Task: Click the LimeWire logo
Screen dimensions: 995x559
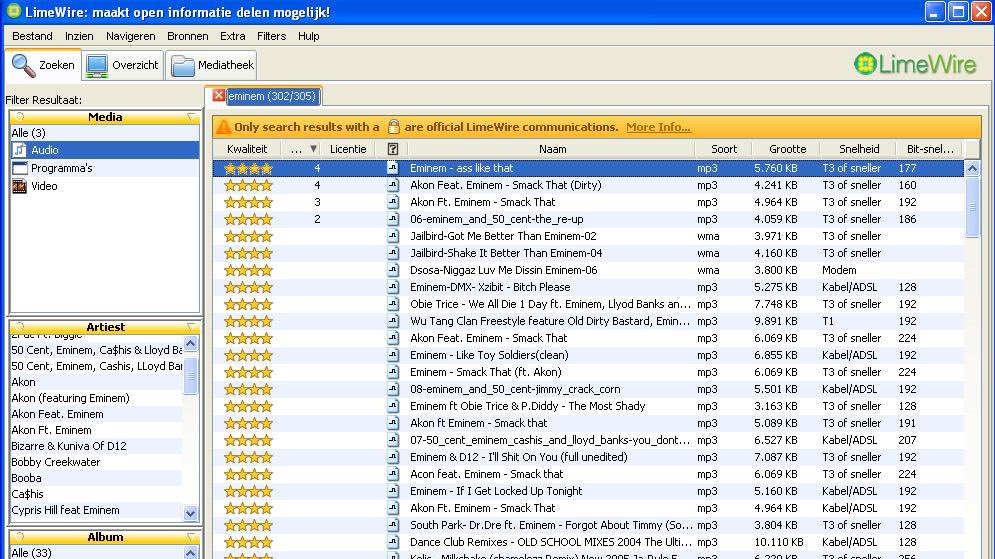Action: tap(914, 64)
